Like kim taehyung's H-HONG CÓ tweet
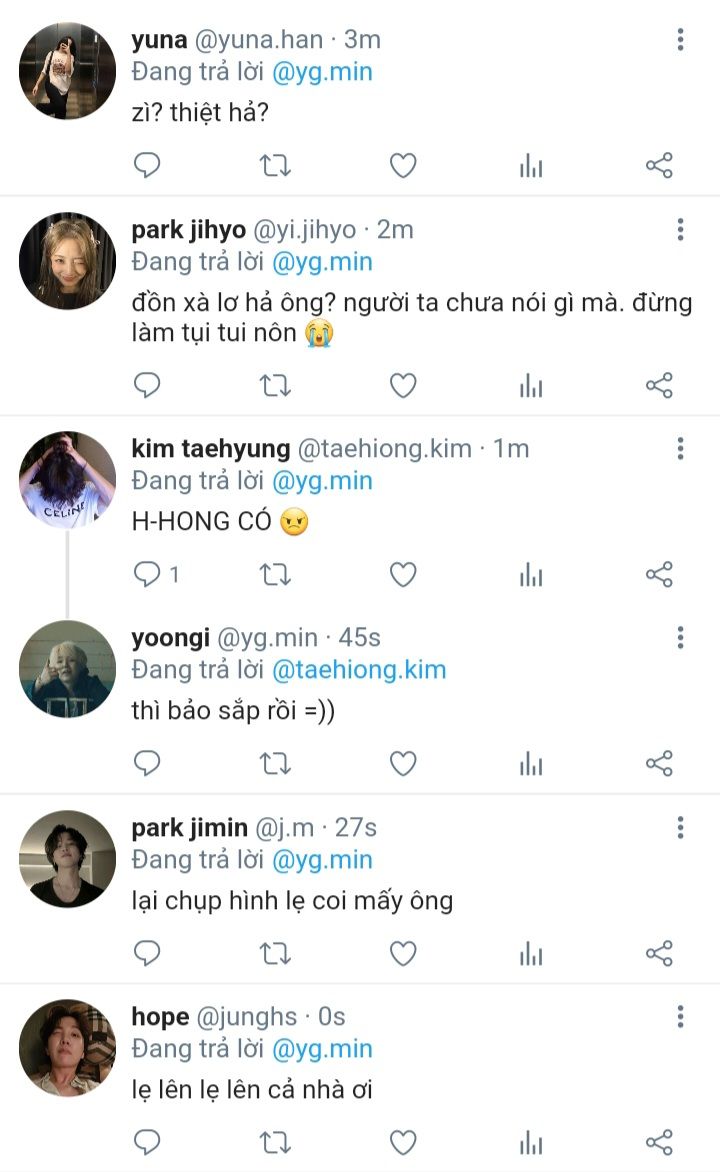The width and height of the screenshot is (720, 1172). tap(403, 574)
